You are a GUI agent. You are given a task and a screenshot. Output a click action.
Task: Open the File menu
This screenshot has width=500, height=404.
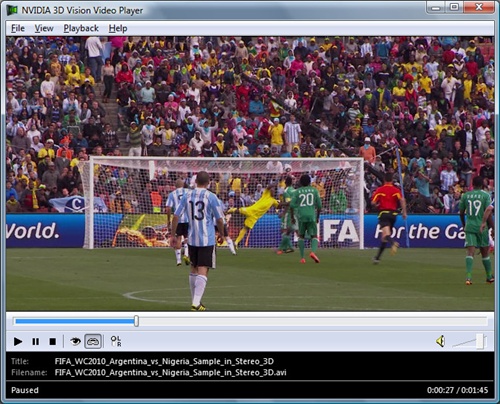(18, 28)
